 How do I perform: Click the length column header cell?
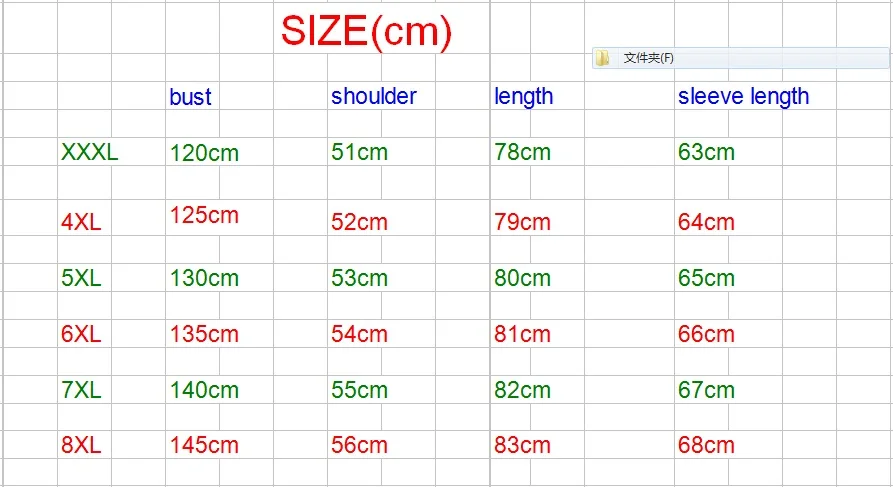(x=523, y=97)
